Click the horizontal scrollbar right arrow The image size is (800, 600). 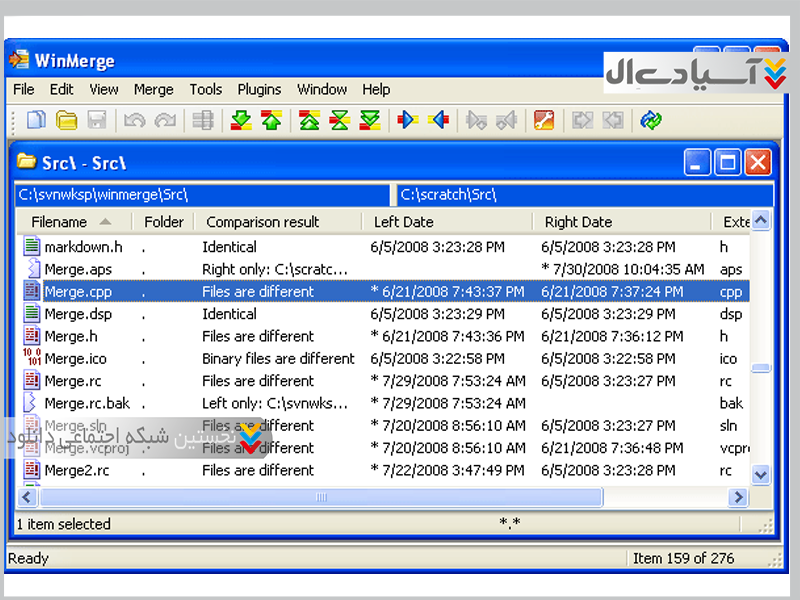(738, 497)
